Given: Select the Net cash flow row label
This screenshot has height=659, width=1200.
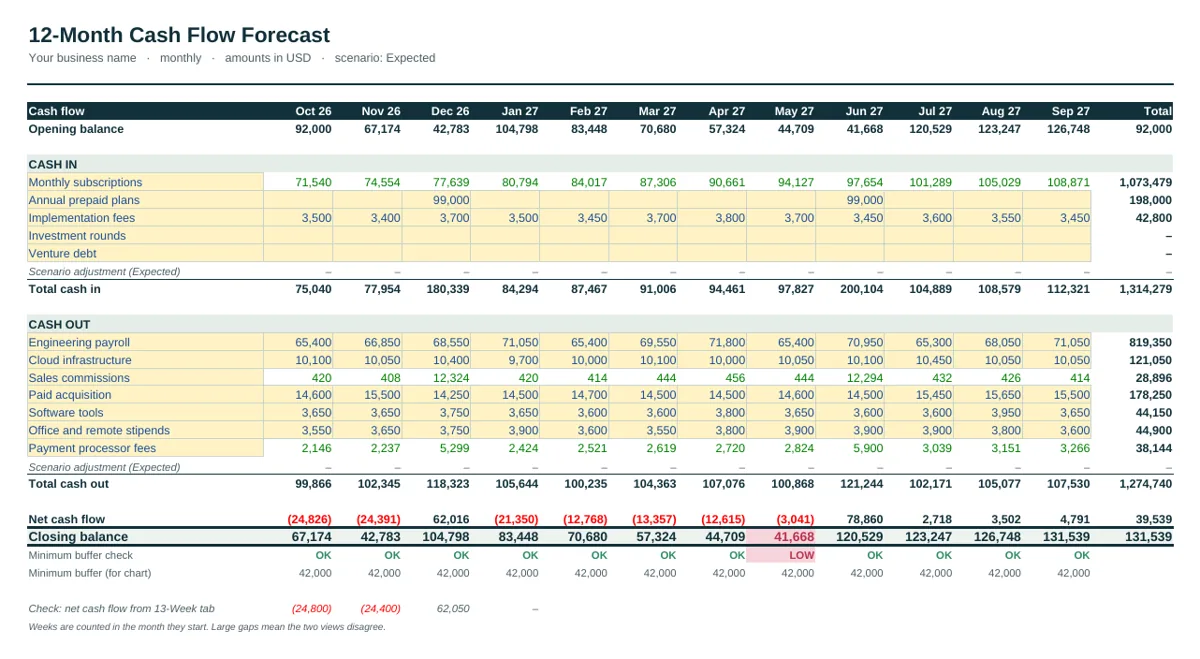Looking at the screenshot, I should point(66,519).
